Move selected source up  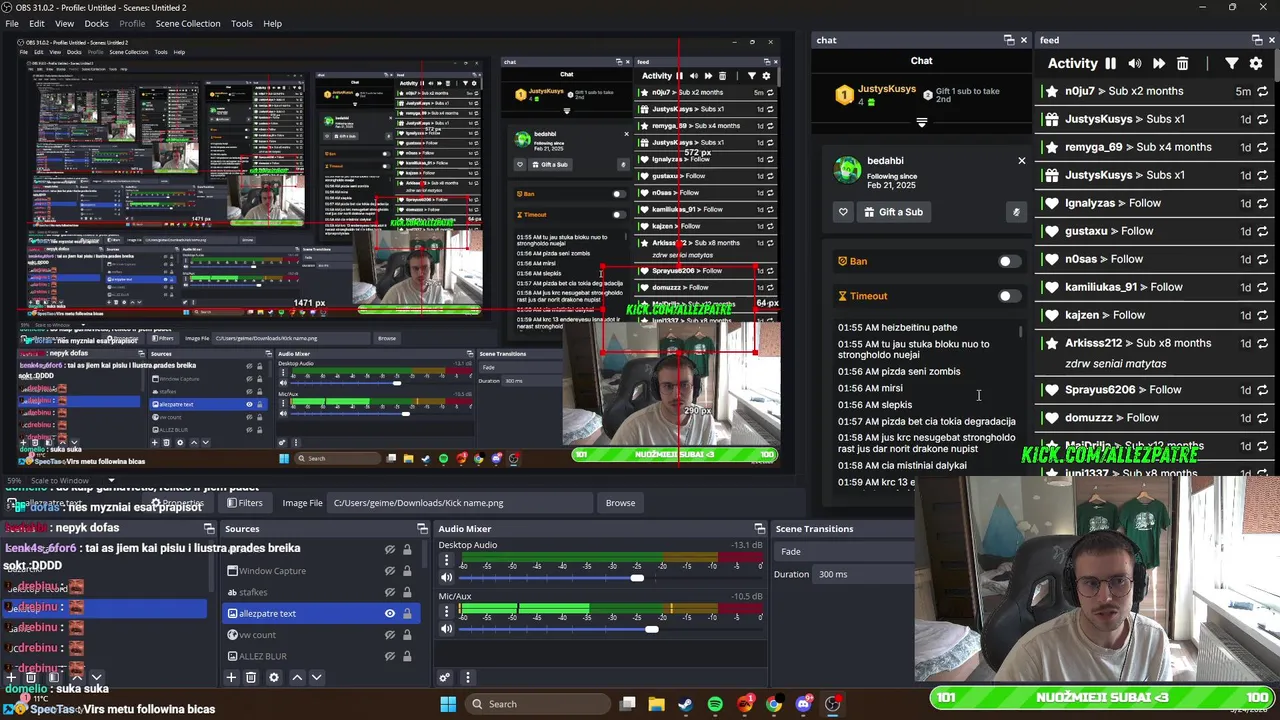297,678
